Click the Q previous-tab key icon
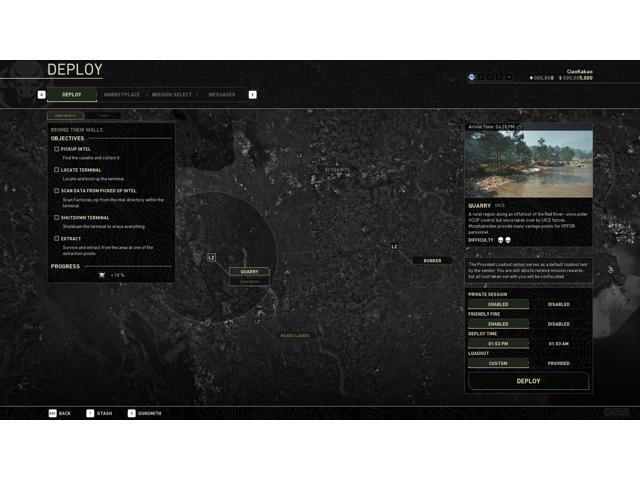The image size is (640, 480). pyautogui.click(x=42, y=95)
